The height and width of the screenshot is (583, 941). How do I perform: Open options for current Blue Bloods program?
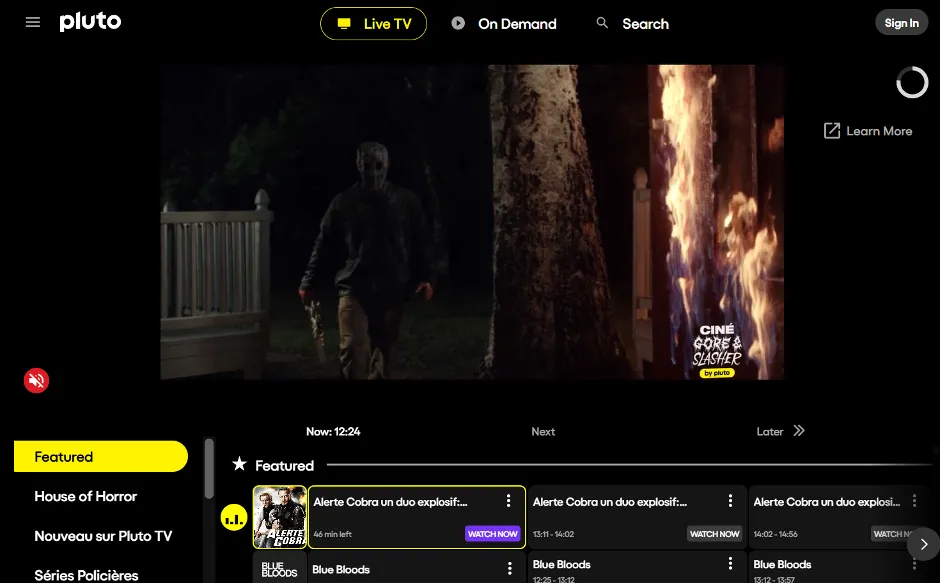[x=510, y=568]
